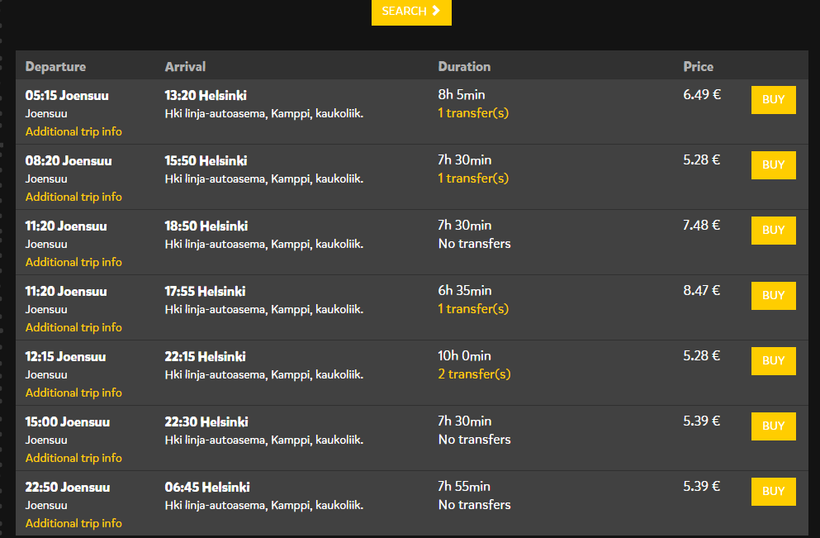Image resolution: width=820 pixels, height=538 pixels.
Task: Expand 1 transfer(s) for 6h 35min trip
Action: [x=473, y=309]
